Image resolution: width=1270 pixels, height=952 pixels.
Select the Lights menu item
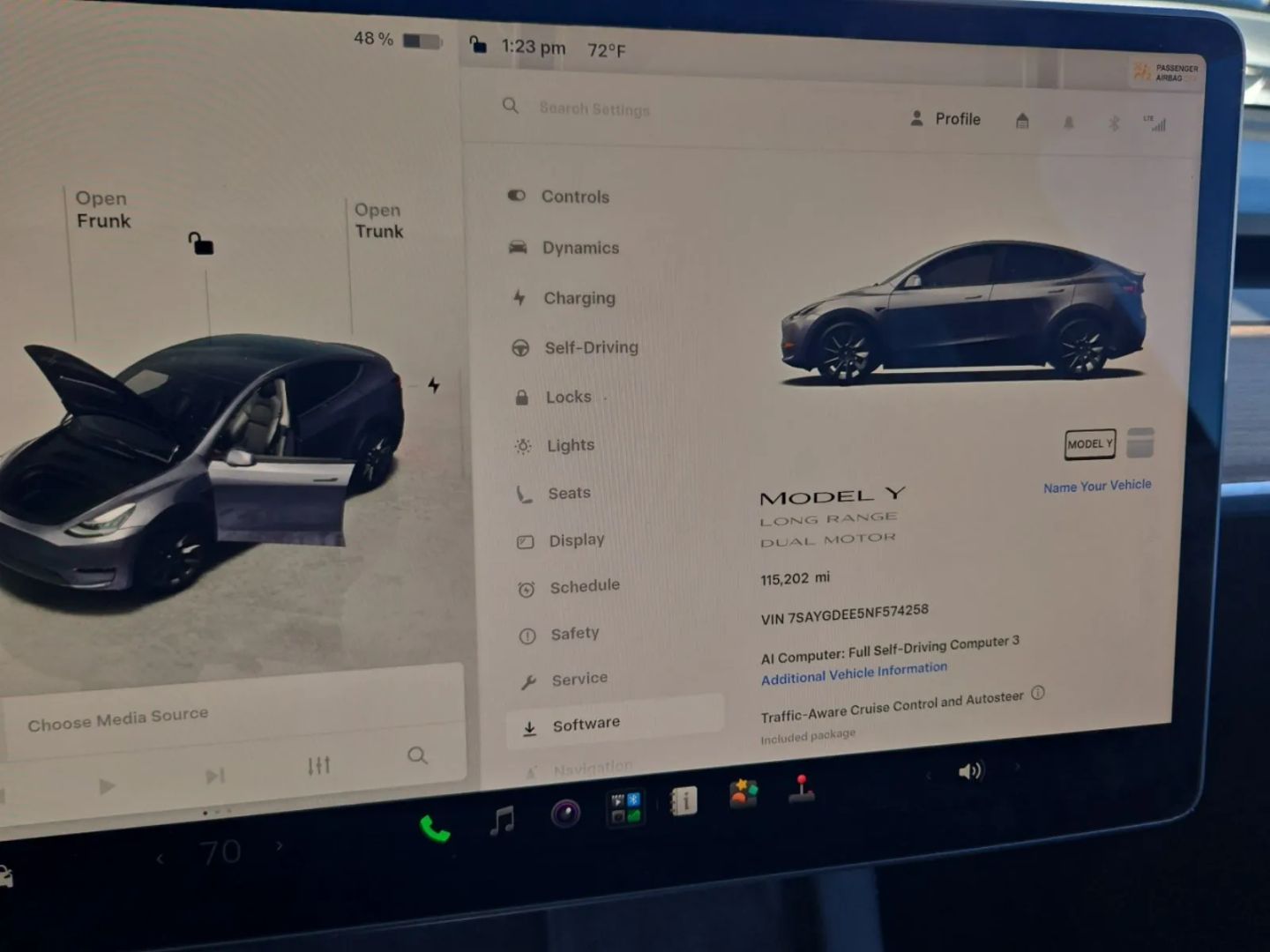[555, 446]
